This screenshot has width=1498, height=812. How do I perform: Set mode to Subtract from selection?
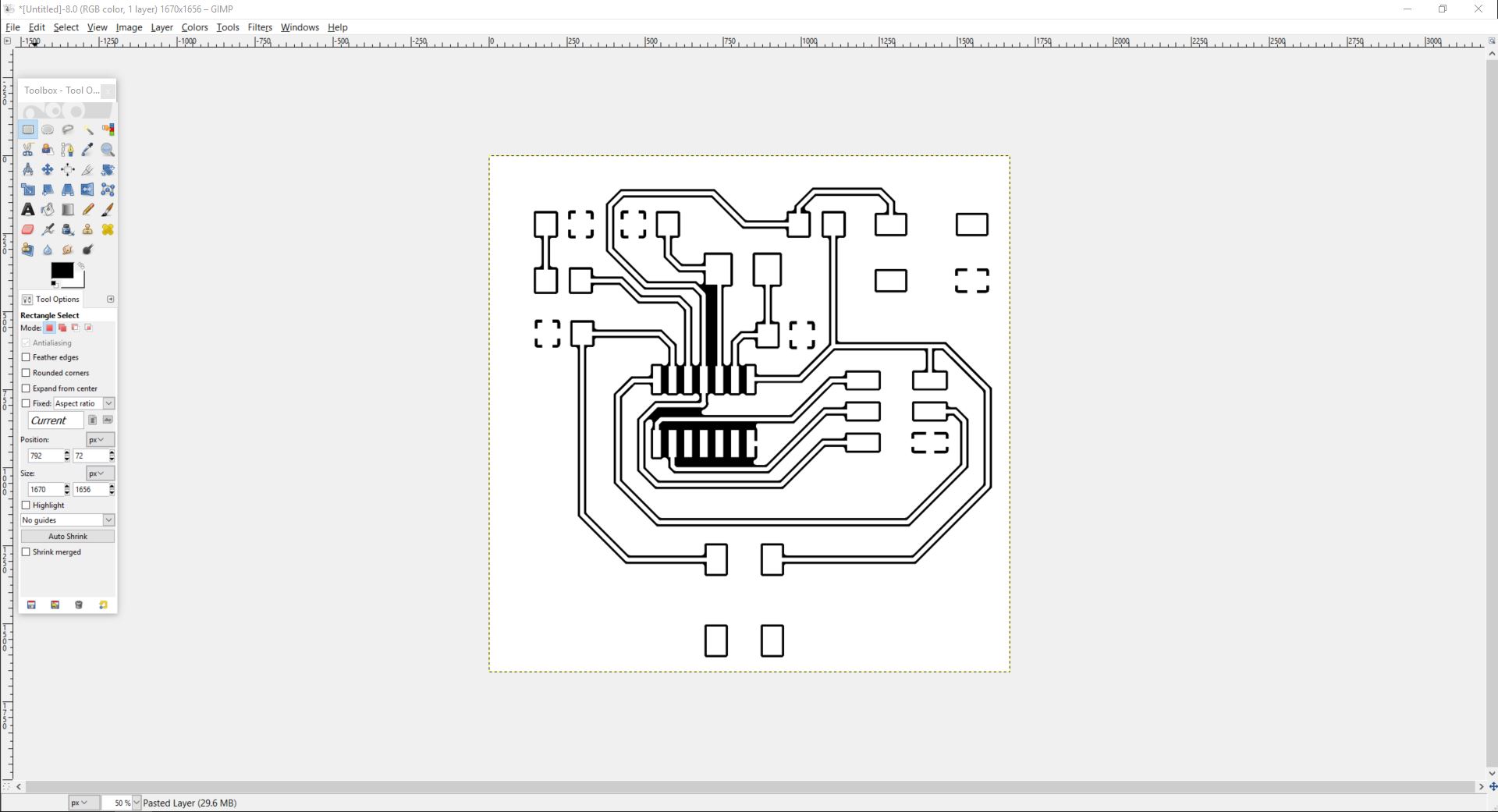[76, 328]
